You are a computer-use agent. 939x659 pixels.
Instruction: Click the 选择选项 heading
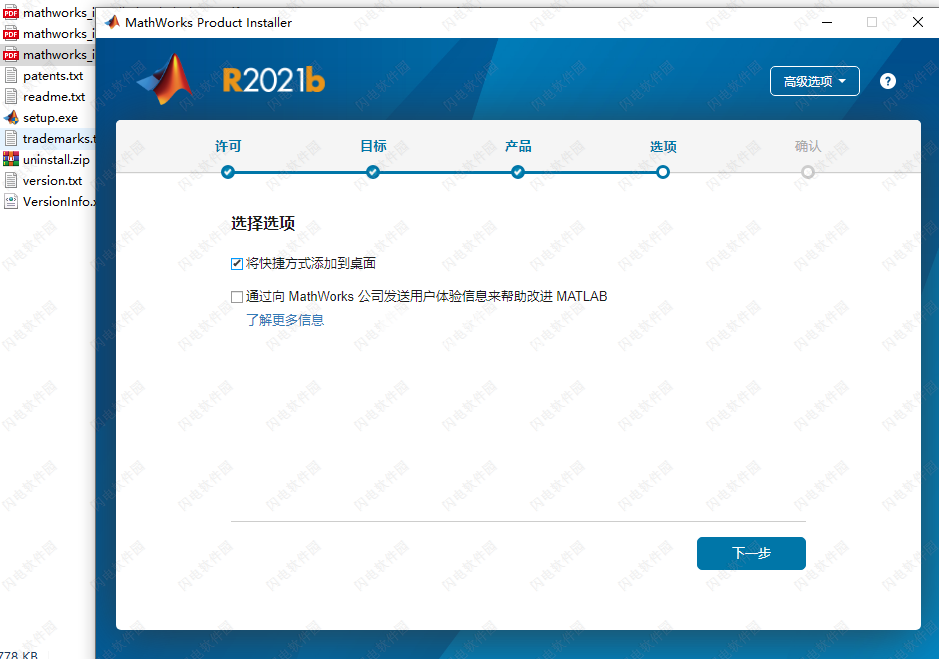(263, 223)
